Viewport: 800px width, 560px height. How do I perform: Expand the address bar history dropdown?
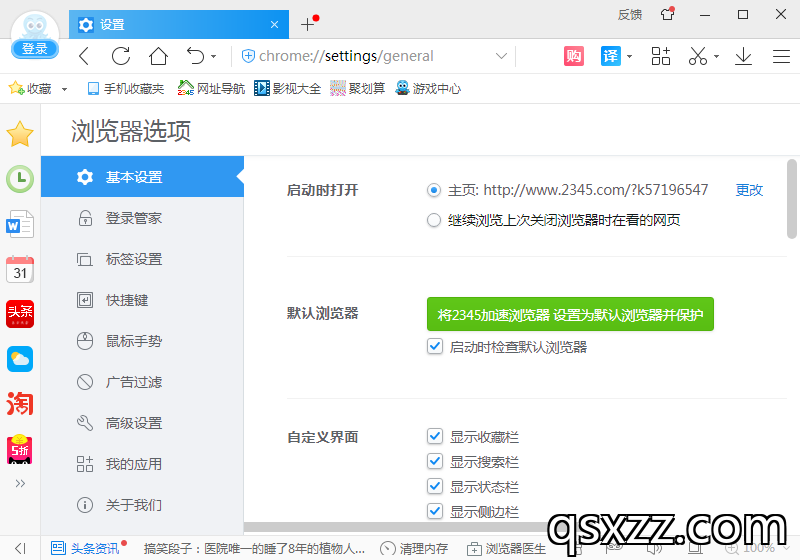[502, 56]
